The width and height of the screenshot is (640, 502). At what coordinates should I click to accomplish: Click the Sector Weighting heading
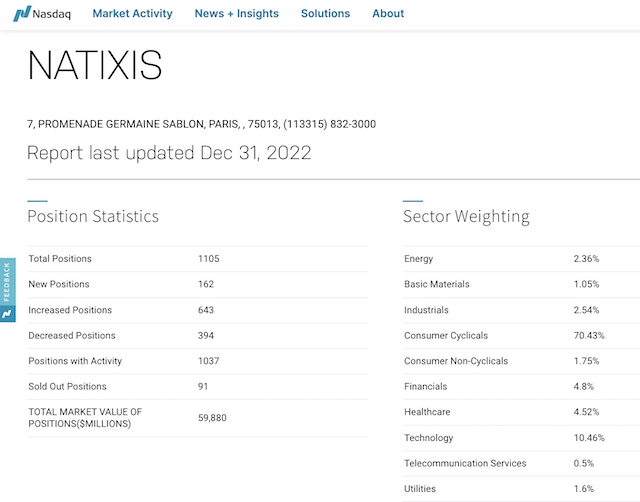466,216
